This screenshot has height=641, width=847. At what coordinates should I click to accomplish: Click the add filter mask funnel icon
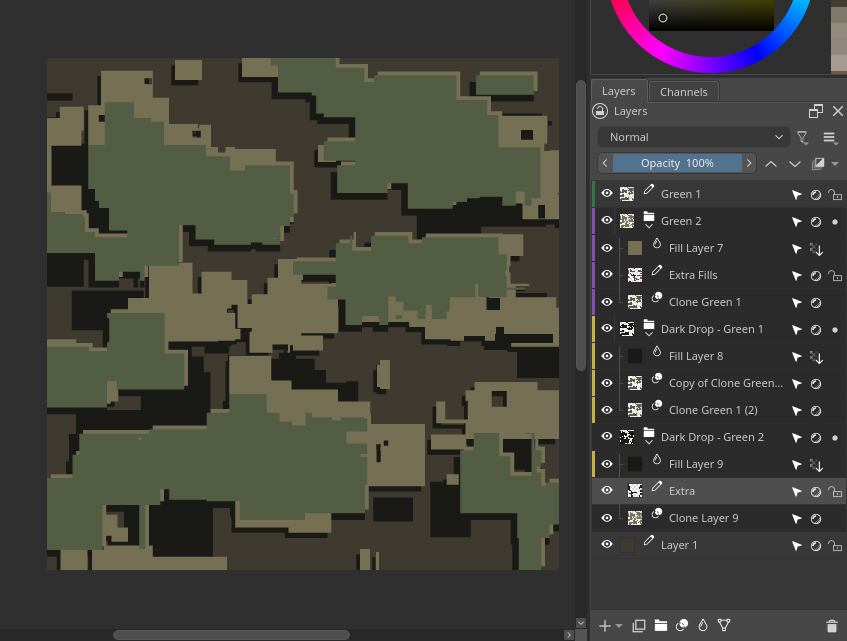724,626
